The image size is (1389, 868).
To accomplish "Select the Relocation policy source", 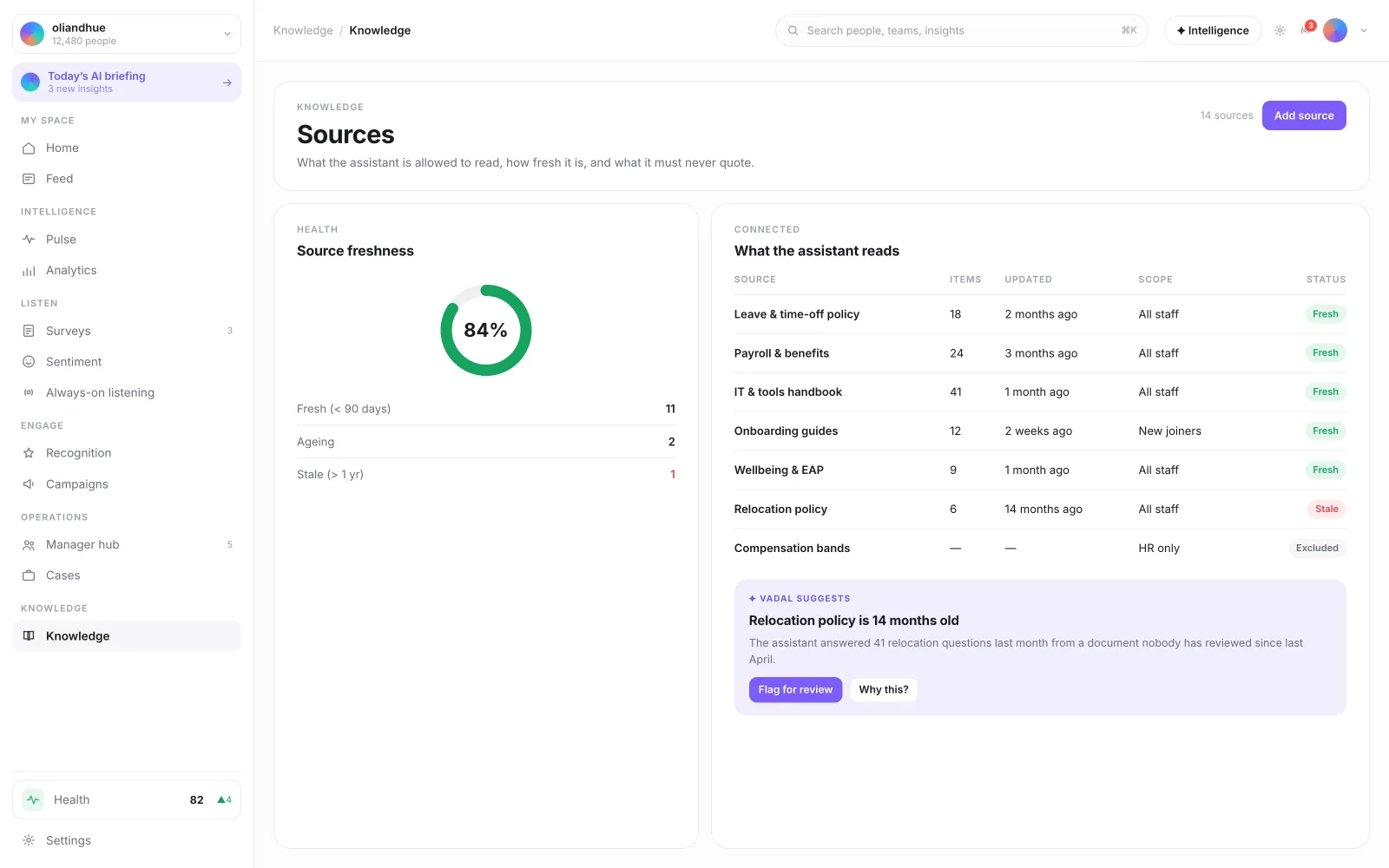I will pos(1040,510).
